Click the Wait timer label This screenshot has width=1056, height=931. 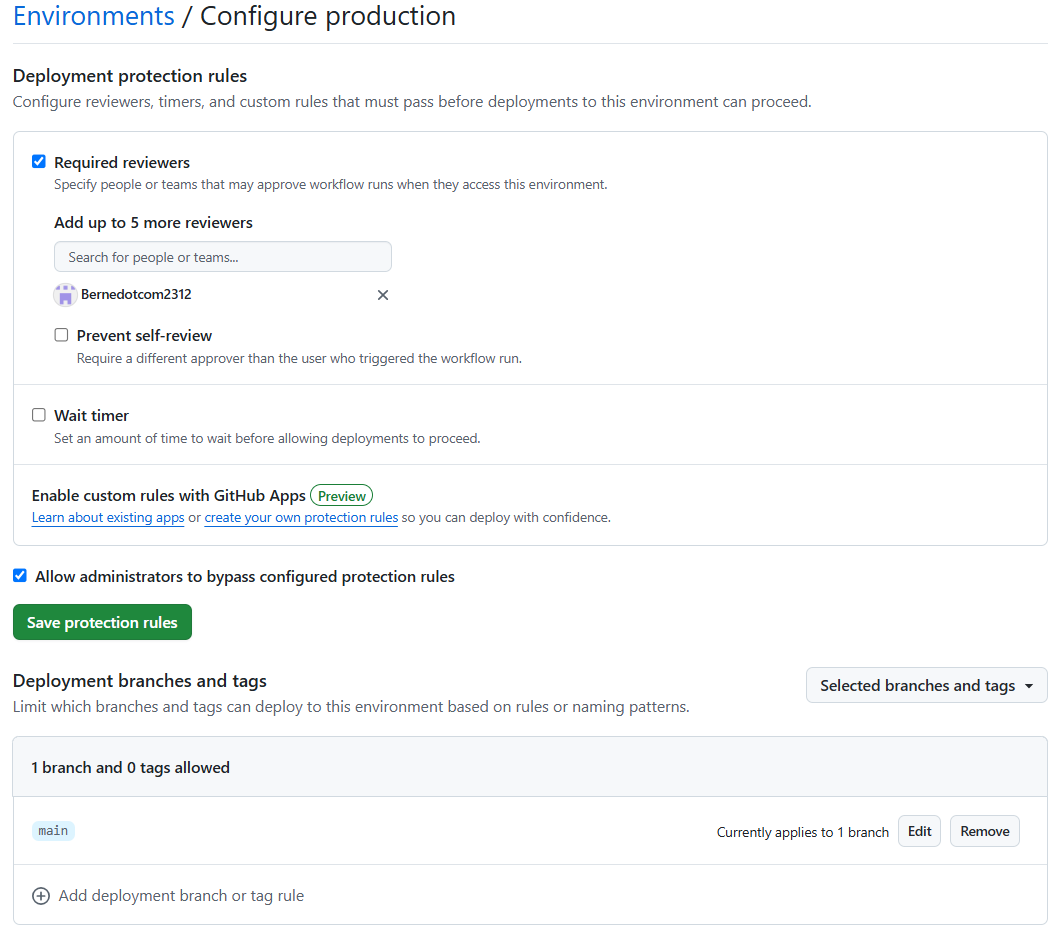[x=91, y=416]
